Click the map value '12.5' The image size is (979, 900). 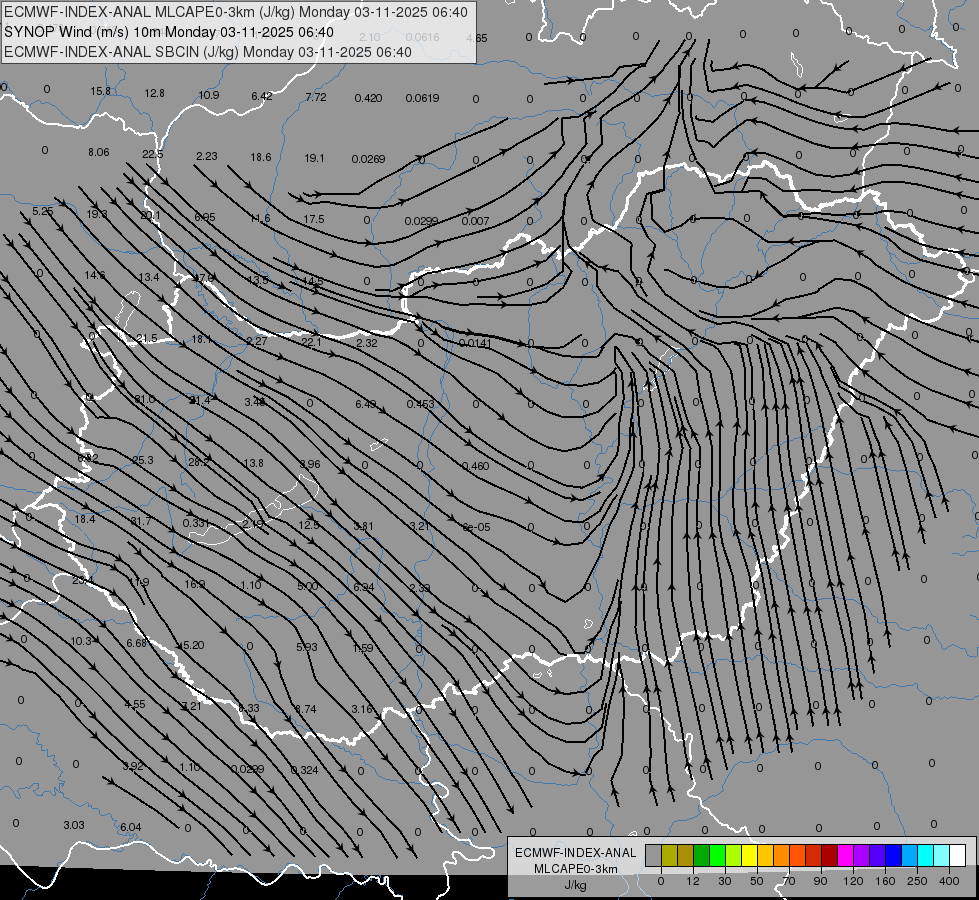(x=308, y=525)
